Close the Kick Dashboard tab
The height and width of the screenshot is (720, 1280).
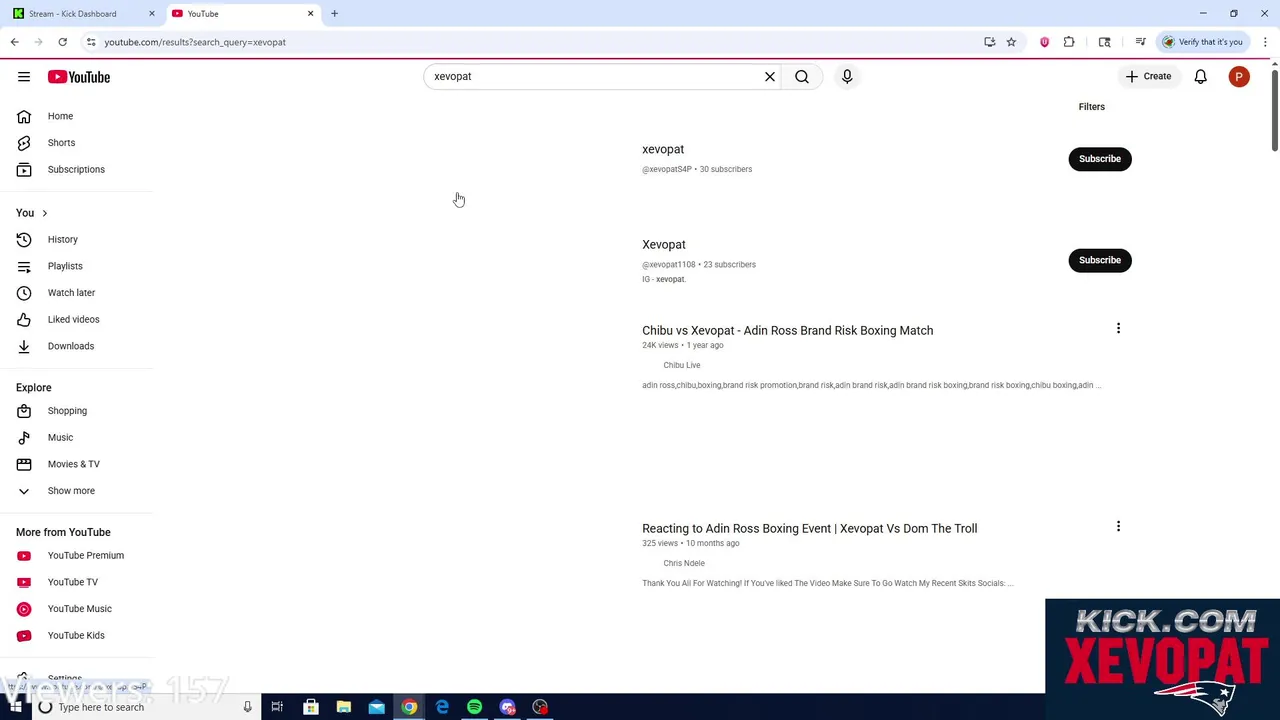click(152, 13)
